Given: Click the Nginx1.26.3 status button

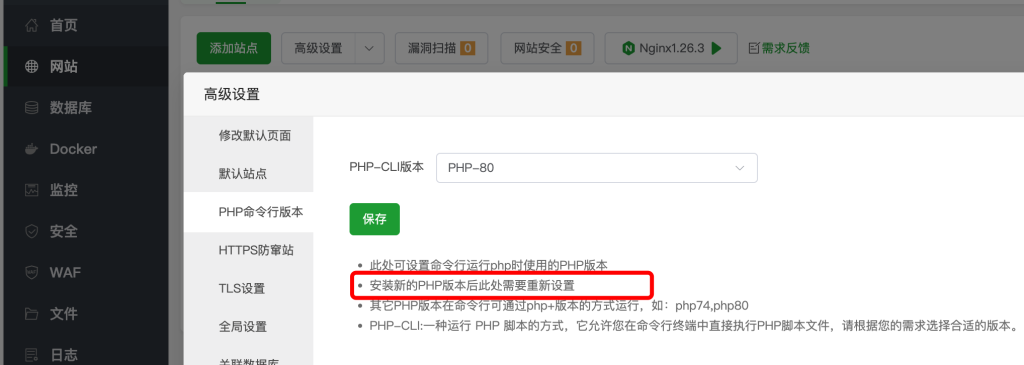Looking at the screenshot, I should 671,48.
